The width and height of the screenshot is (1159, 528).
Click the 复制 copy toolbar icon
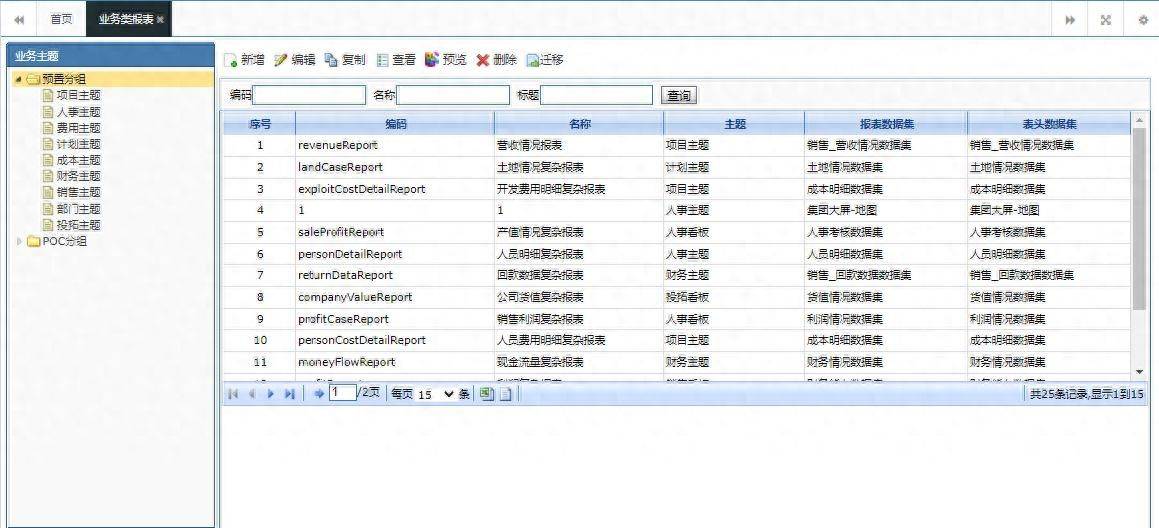331,60
